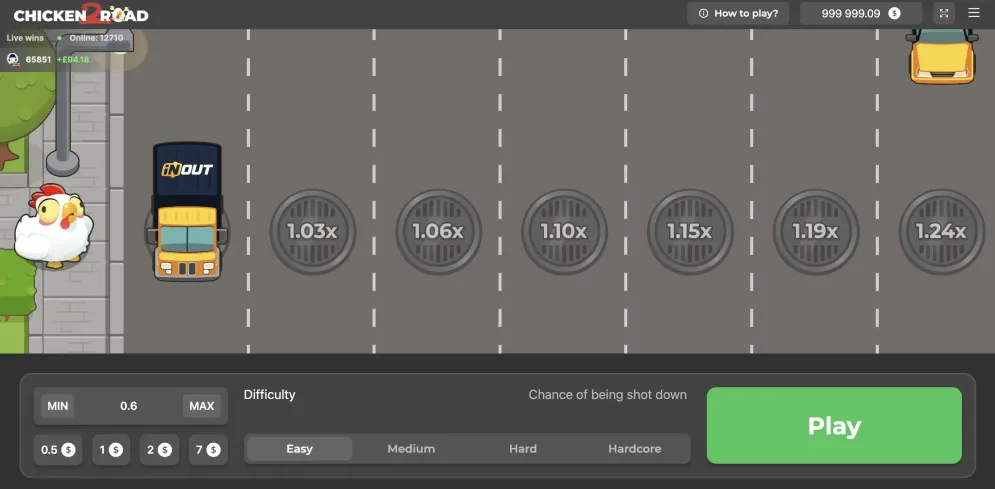Click the Live wins label
The width and height of the screenshot is (995, 489).
point(25,38)
